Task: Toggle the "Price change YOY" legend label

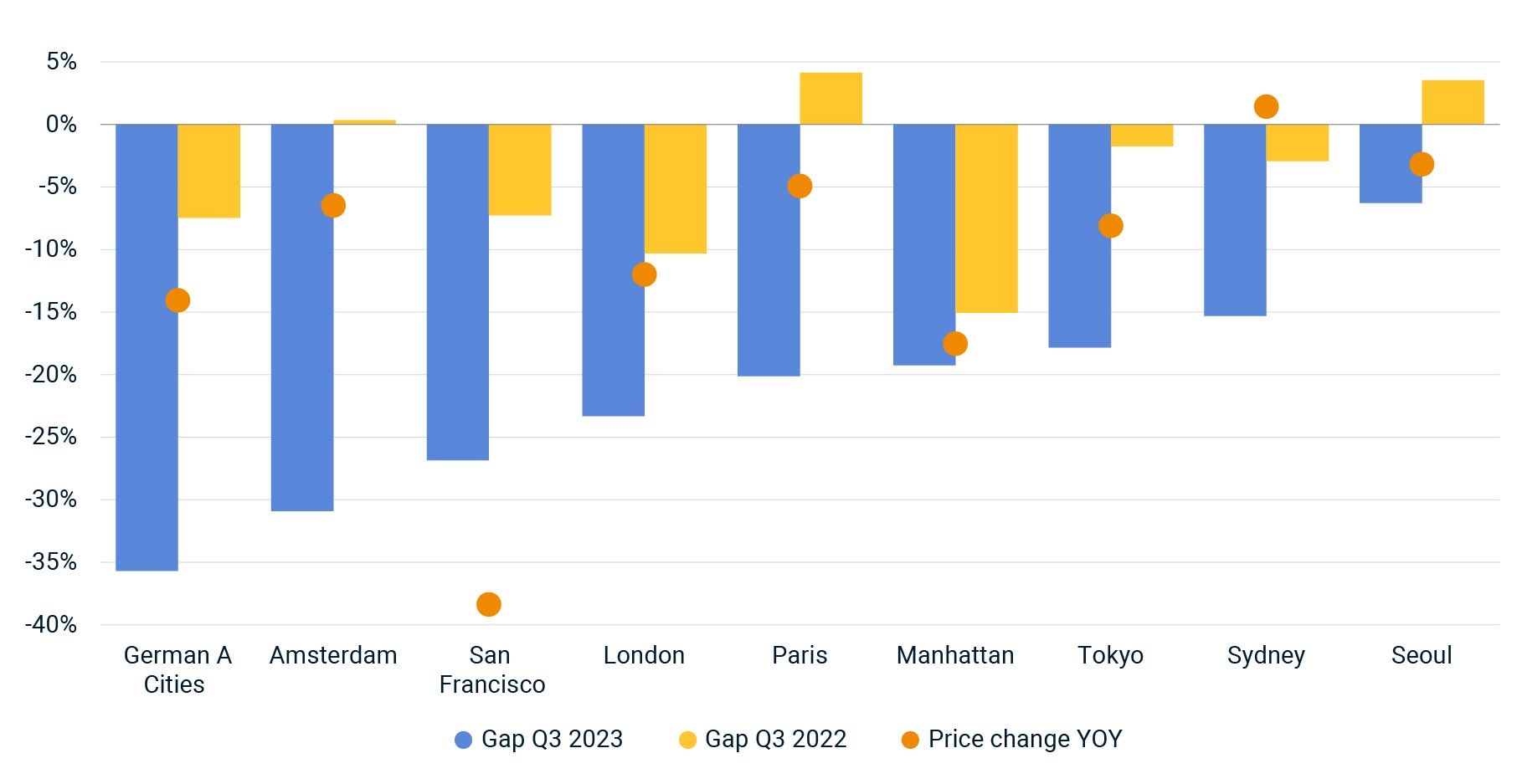Action: 1025,739
